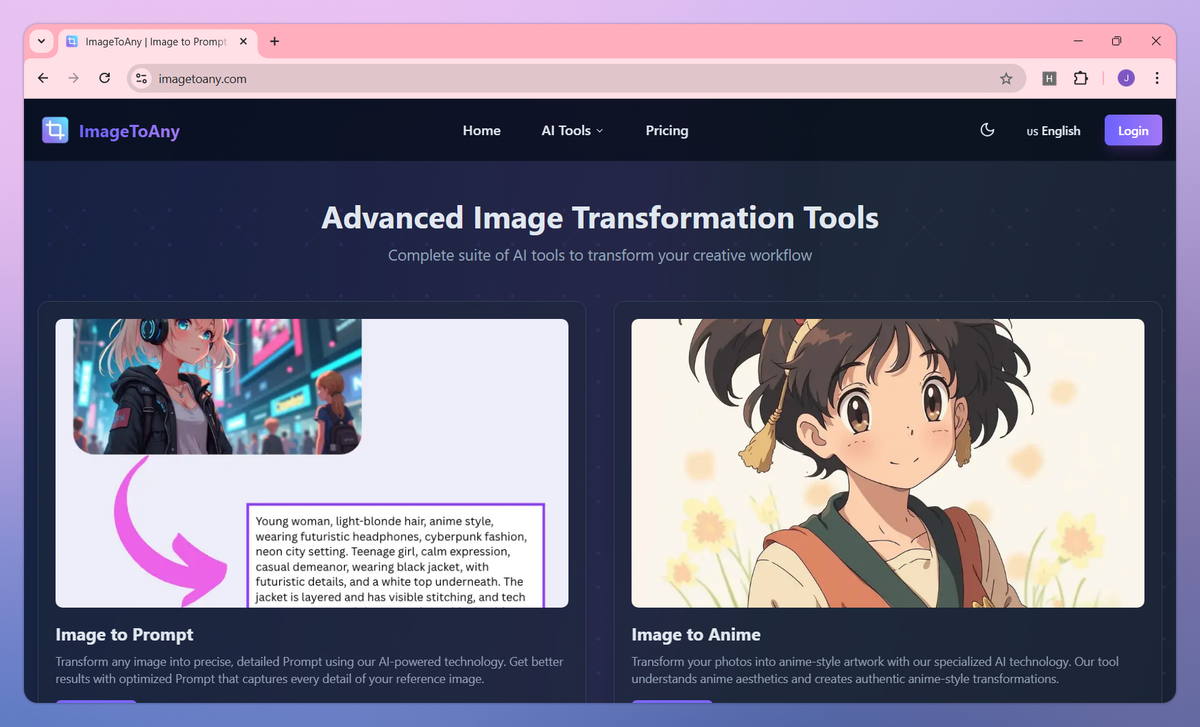Open the Chrome profile avatar
1200x727 pixels.
tap(1126, 78)
